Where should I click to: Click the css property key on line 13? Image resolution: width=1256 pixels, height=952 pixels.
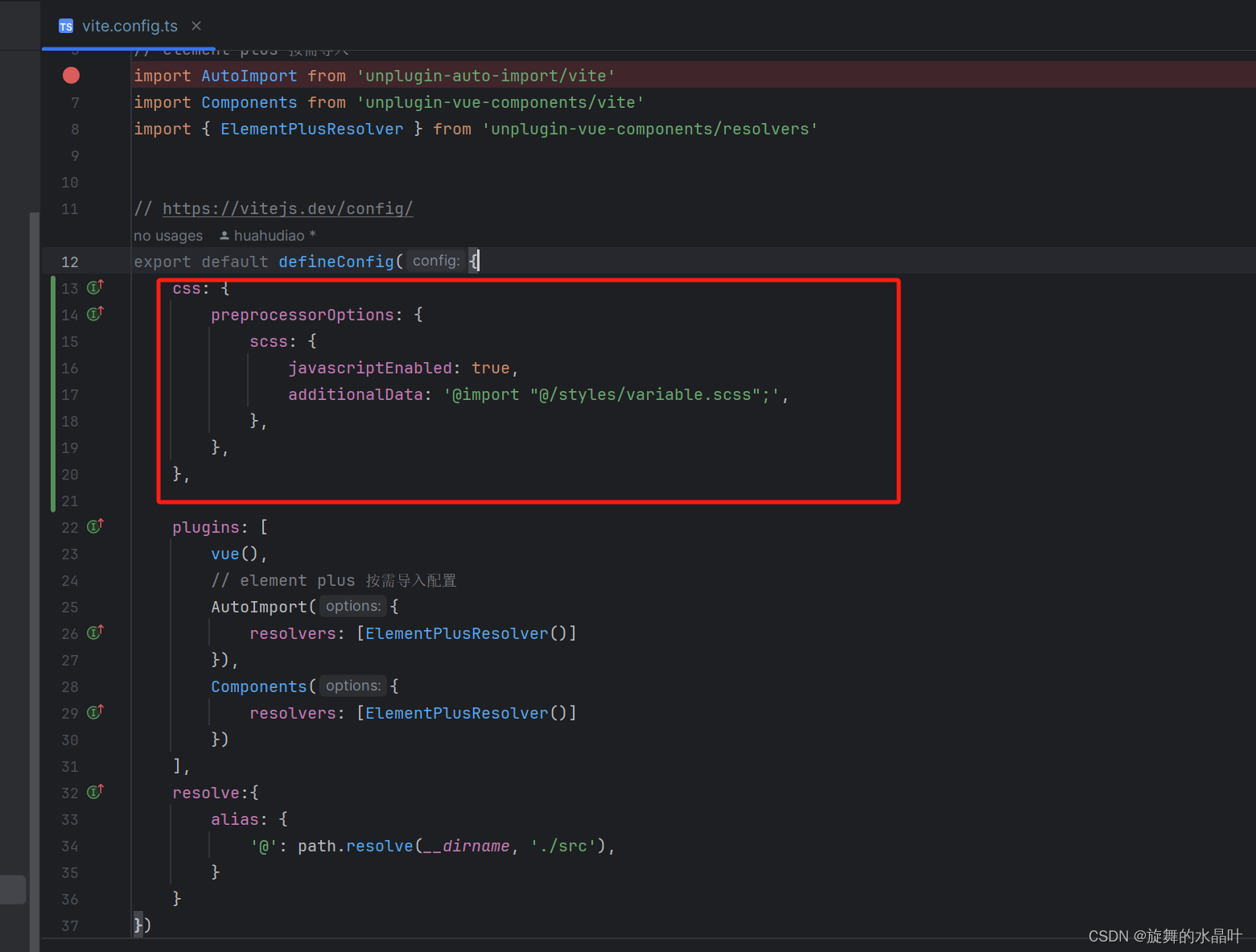click(187, 288)
